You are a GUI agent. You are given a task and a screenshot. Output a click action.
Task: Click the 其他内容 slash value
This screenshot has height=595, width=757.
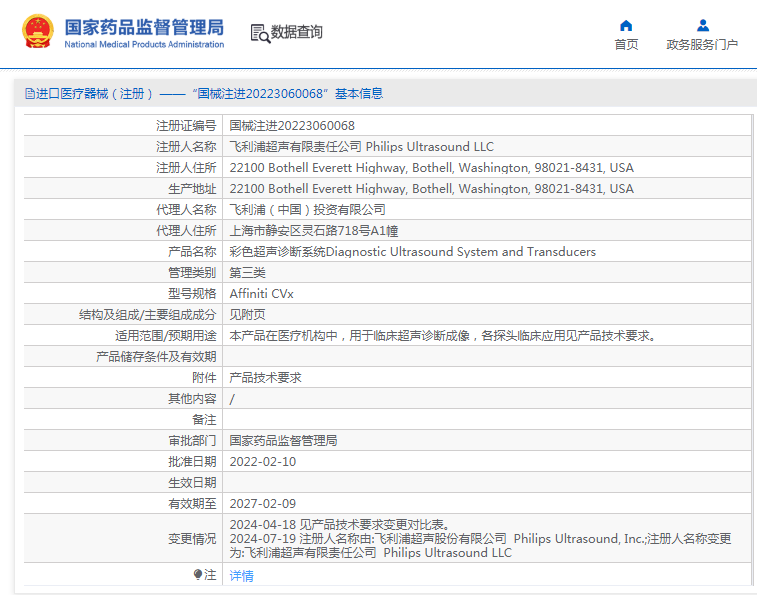tap(232, 399)
